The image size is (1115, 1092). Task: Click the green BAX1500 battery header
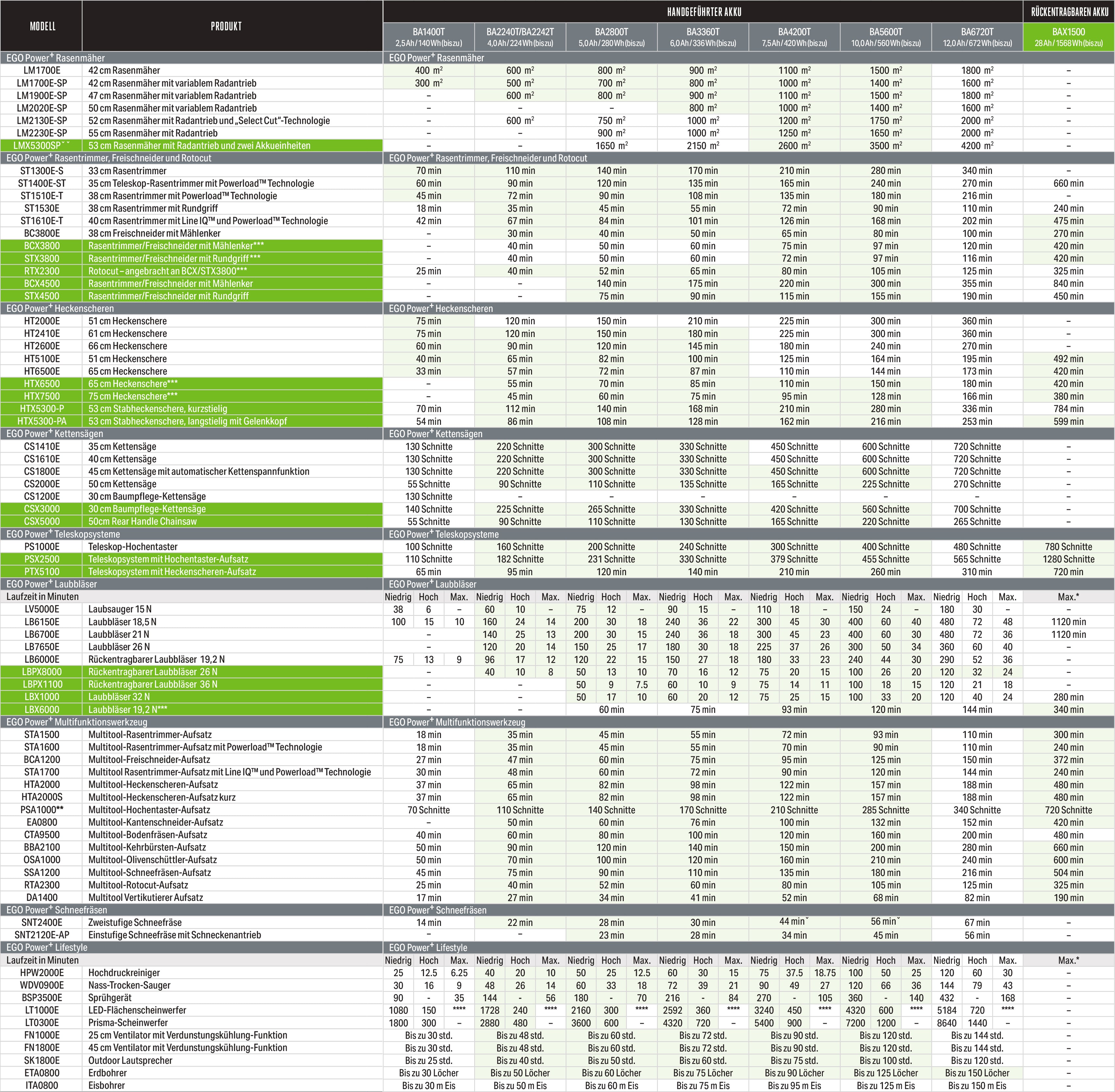(1068, 37)
